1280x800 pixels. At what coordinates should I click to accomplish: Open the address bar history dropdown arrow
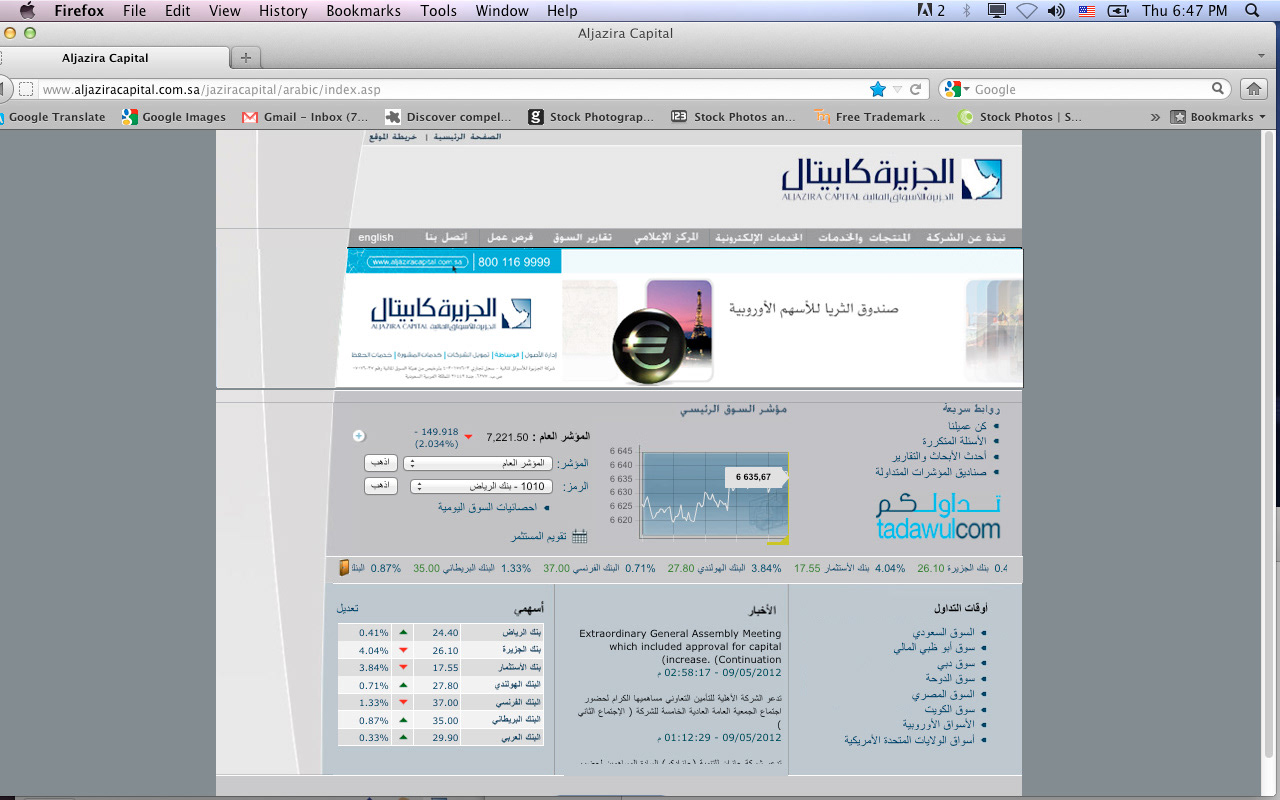[x=897, y=89]
